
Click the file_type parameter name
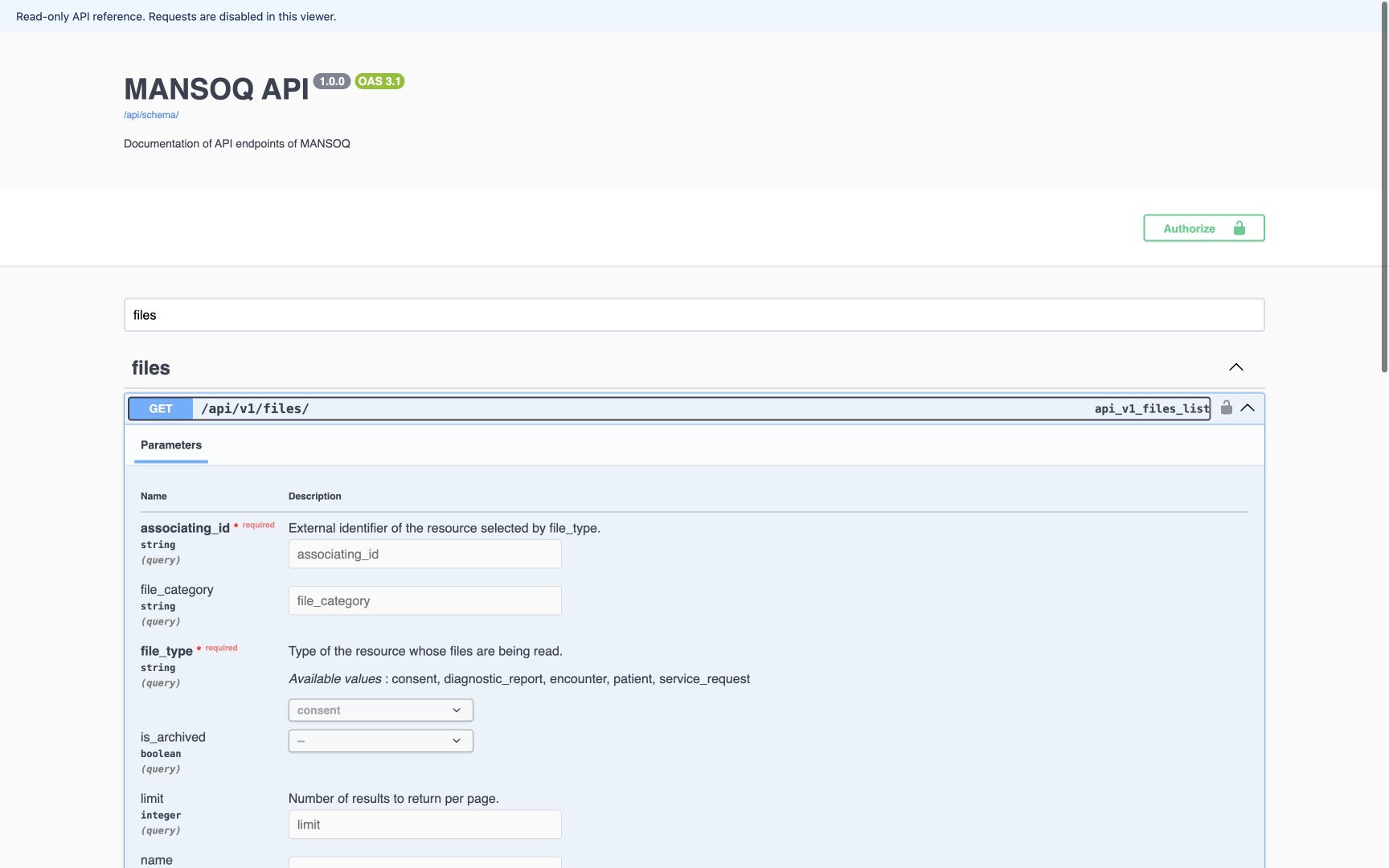[x=166, y=651]
